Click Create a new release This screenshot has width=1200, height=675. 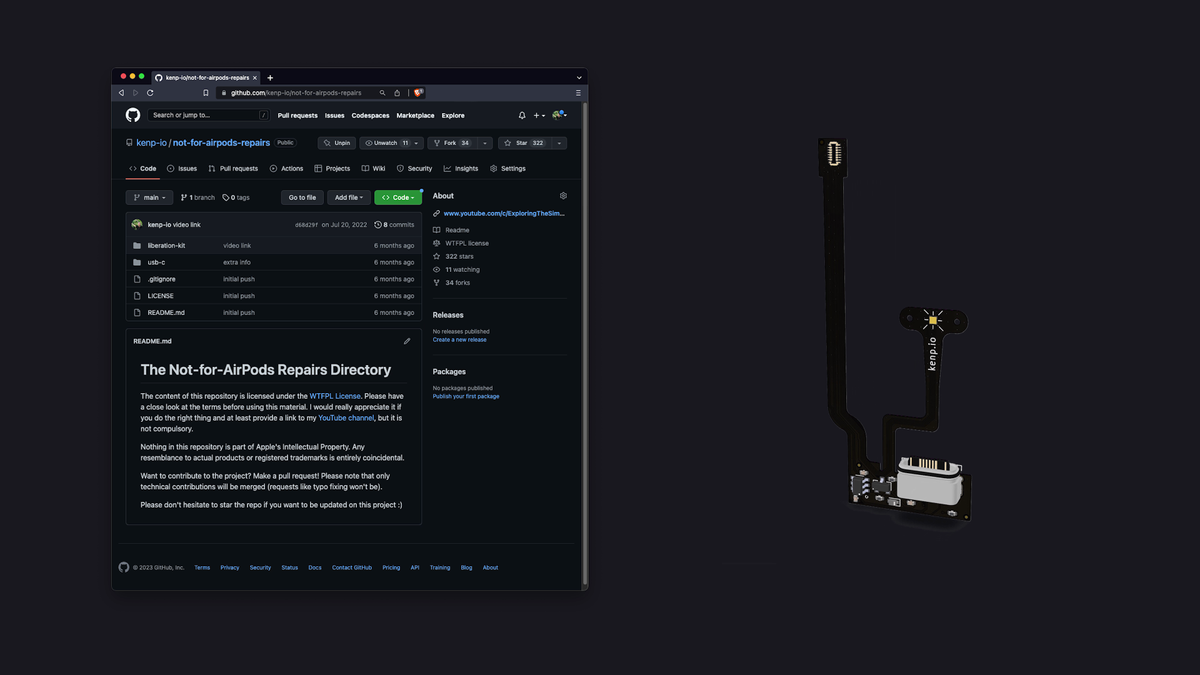click(460, 340)
